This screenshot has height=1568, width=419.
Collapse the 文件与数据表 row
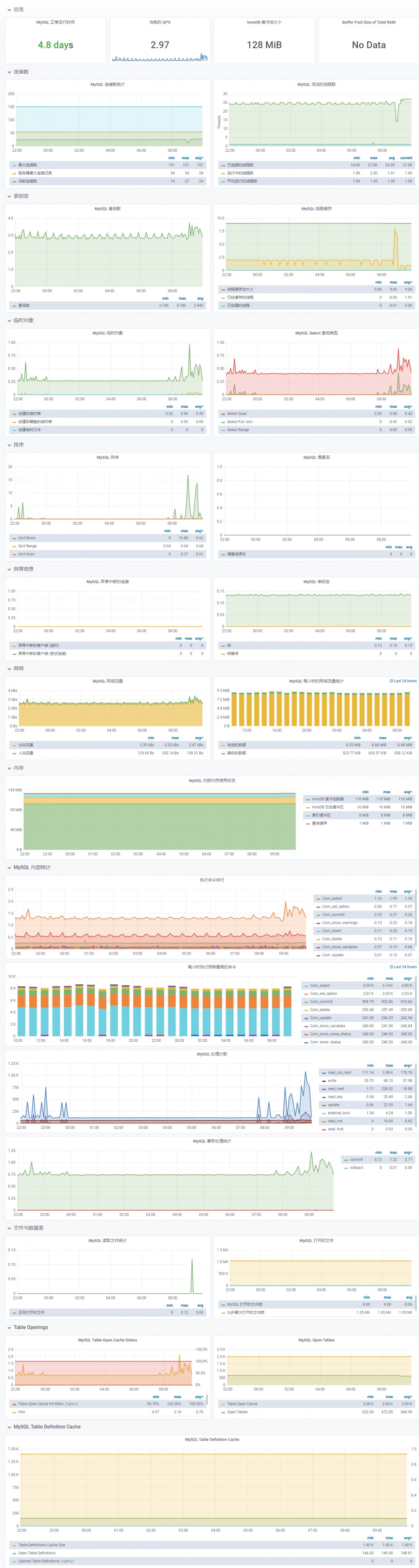coord(26,1228)
